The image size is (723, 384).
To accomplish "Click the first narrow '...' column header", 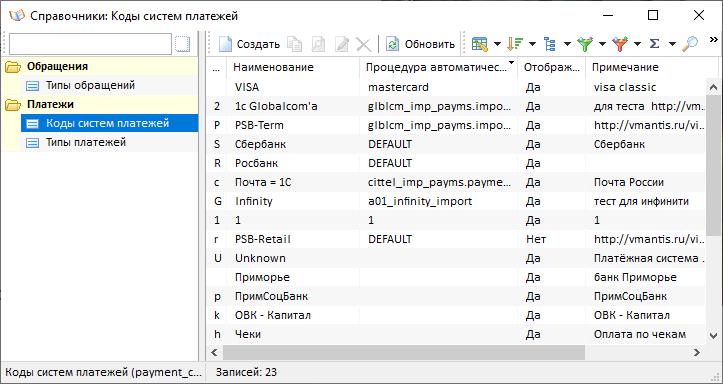I will [x=216, y=67].
